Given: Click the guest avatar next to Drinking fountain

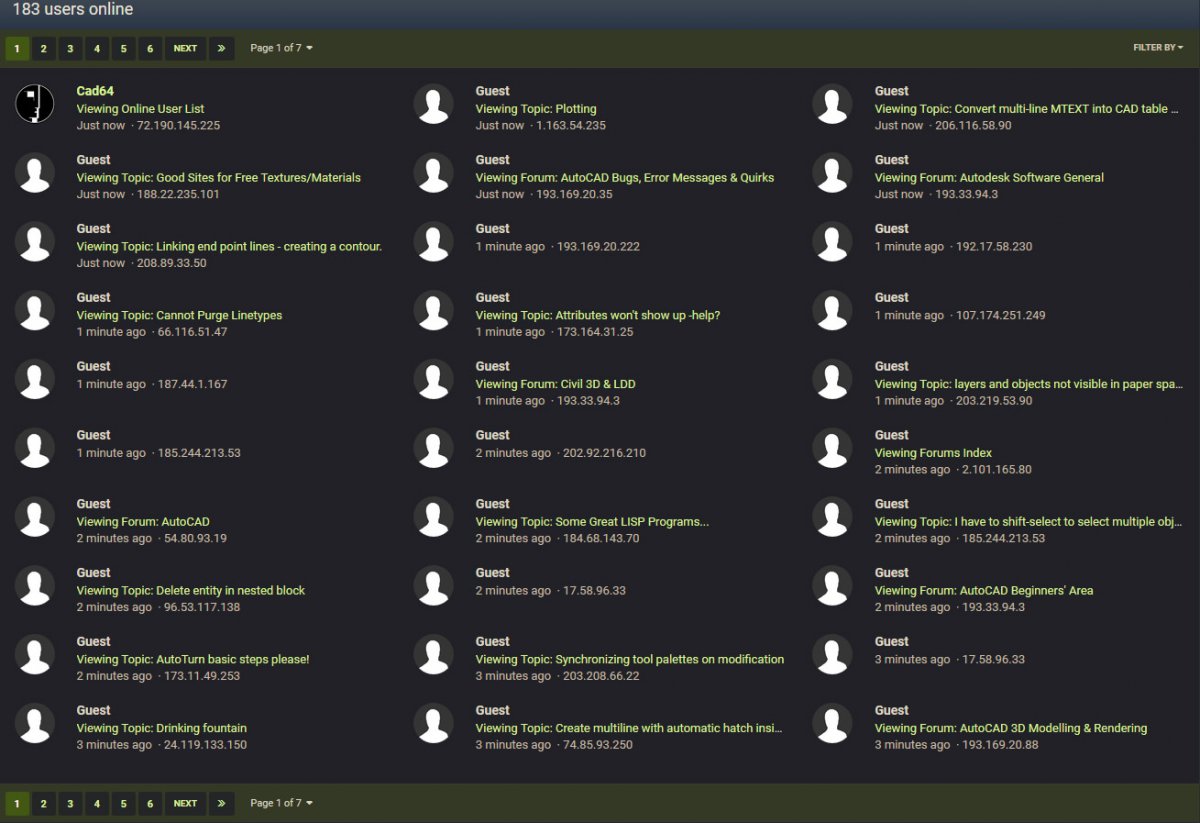Looking at the screenshot, I should point(35,722).
